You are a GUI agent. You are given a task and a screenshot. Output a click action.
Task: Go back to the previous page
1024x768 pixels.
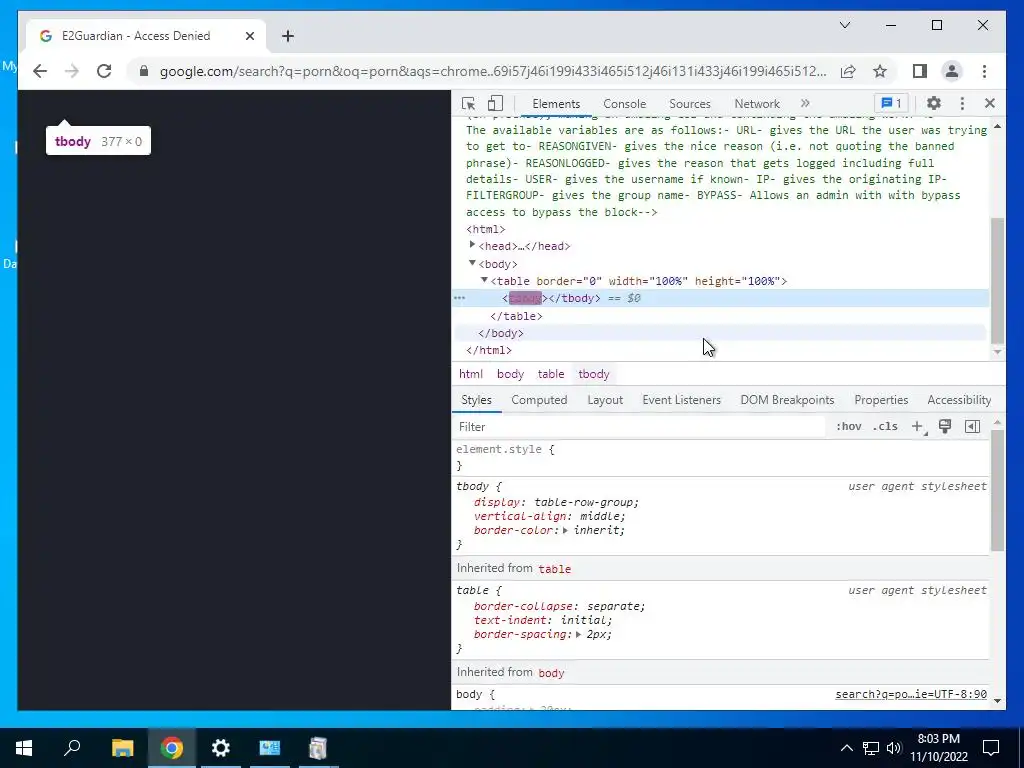click(40, 71)
